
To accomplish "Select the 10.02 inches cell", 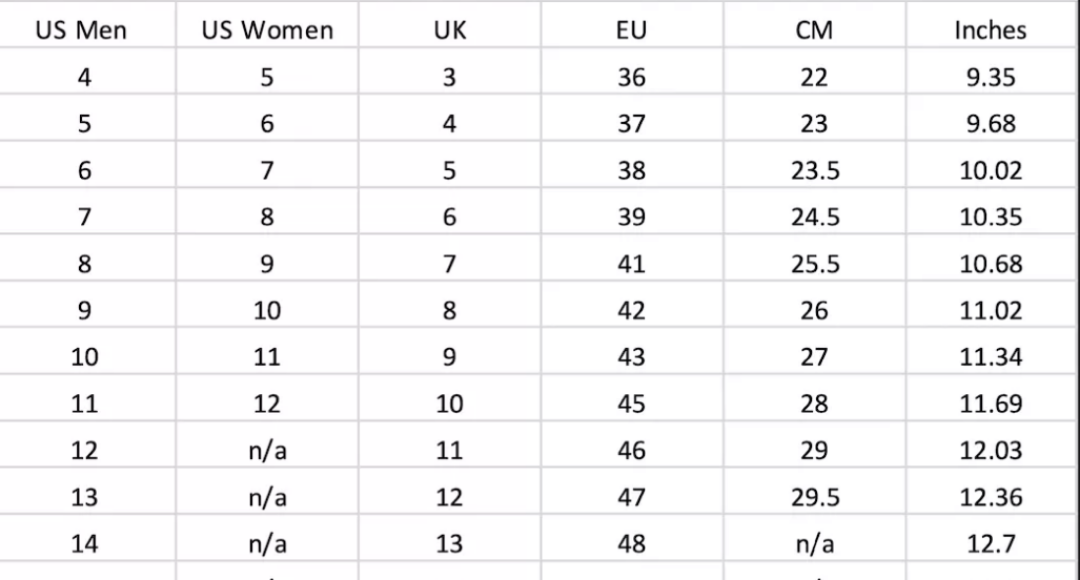I will tap(990, 171).
